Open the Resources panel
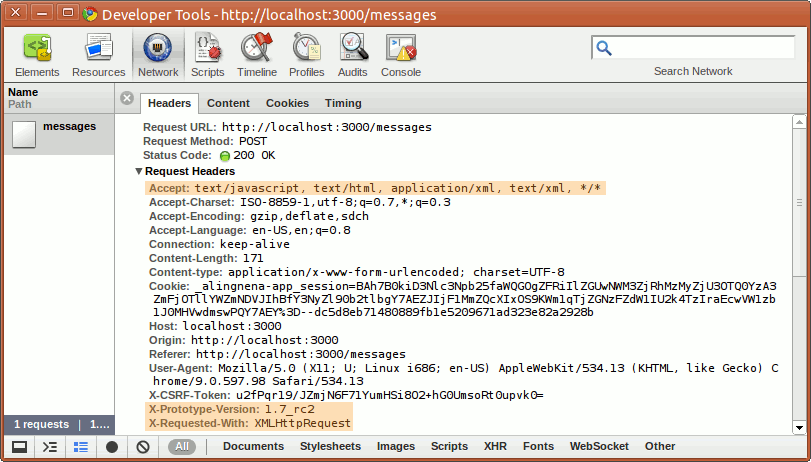This screenshot has height=462, width=811. point(98,54)
